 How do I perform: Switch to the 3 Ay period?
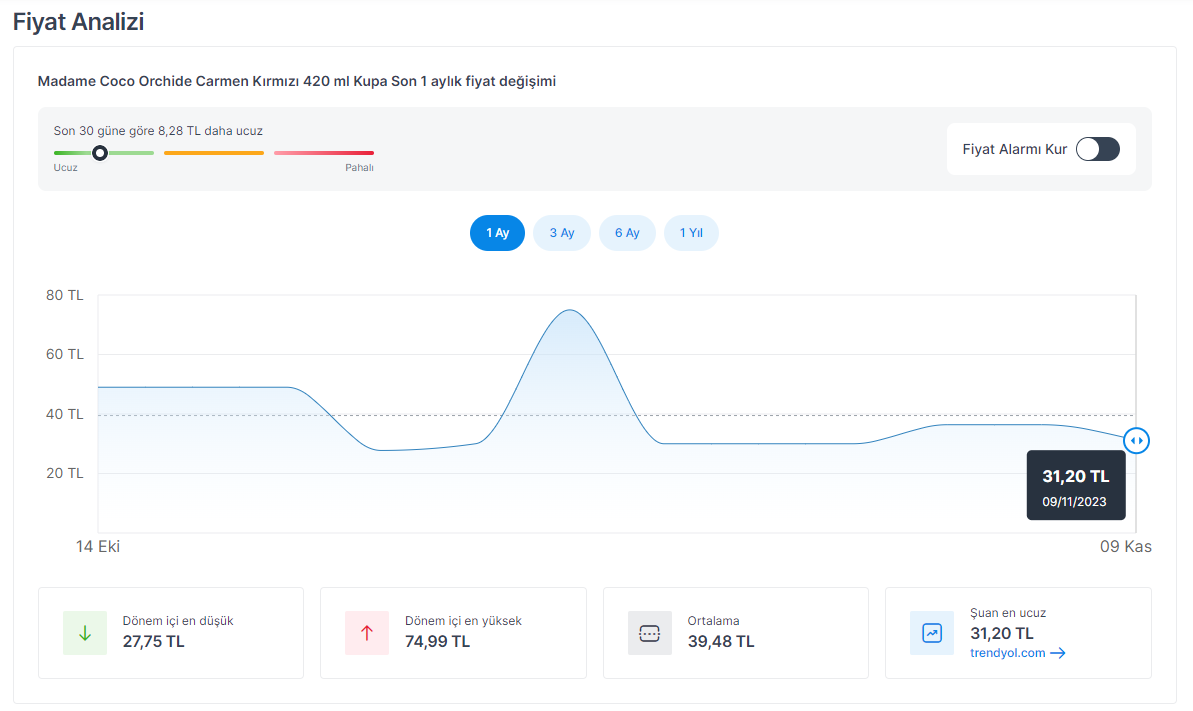click(562, 233)
